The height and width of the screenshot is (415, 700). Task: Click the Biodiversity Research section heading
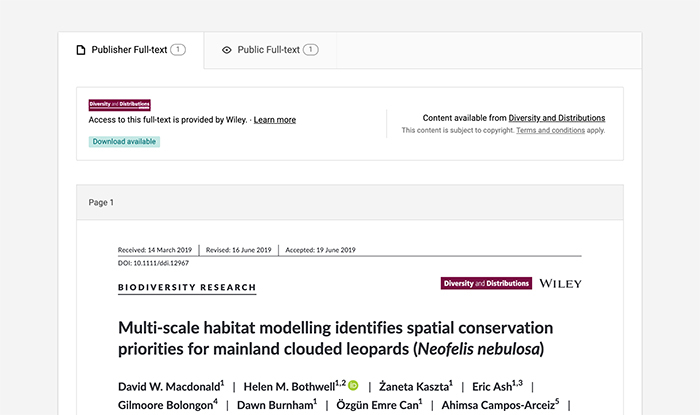[186, 288]
